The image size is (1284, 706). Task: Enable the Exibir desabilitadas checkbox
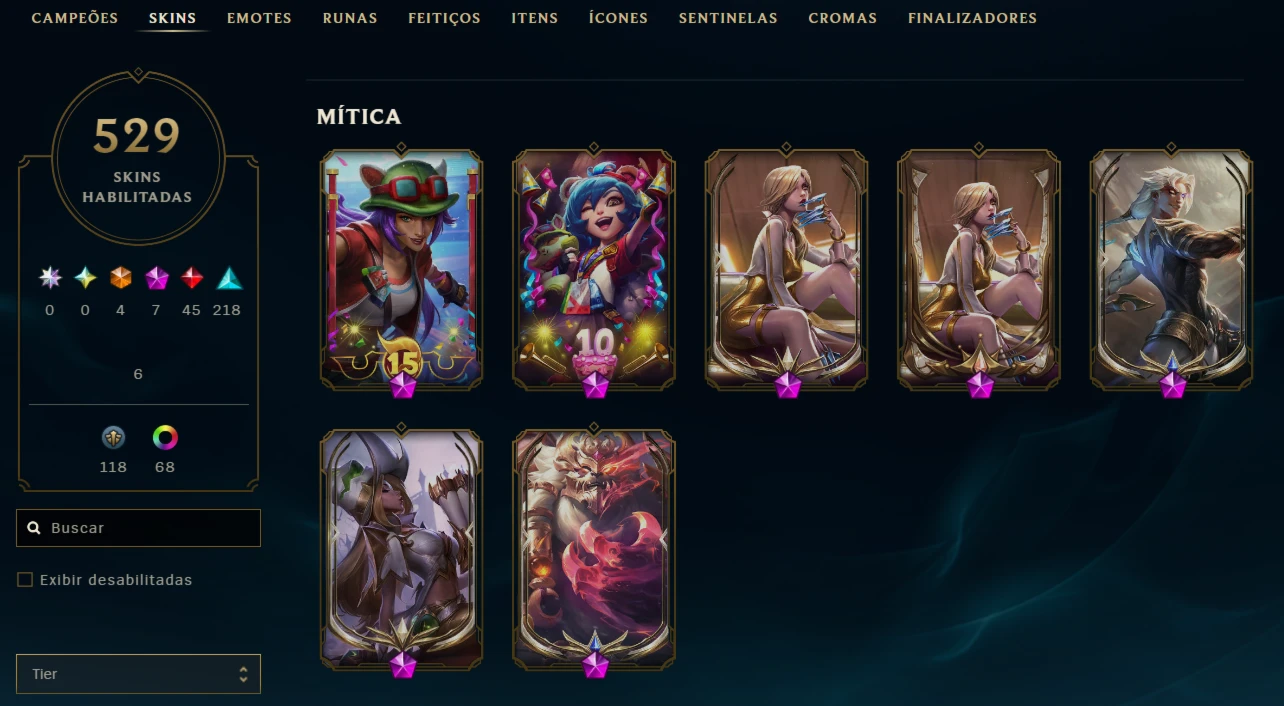(25, 580)
